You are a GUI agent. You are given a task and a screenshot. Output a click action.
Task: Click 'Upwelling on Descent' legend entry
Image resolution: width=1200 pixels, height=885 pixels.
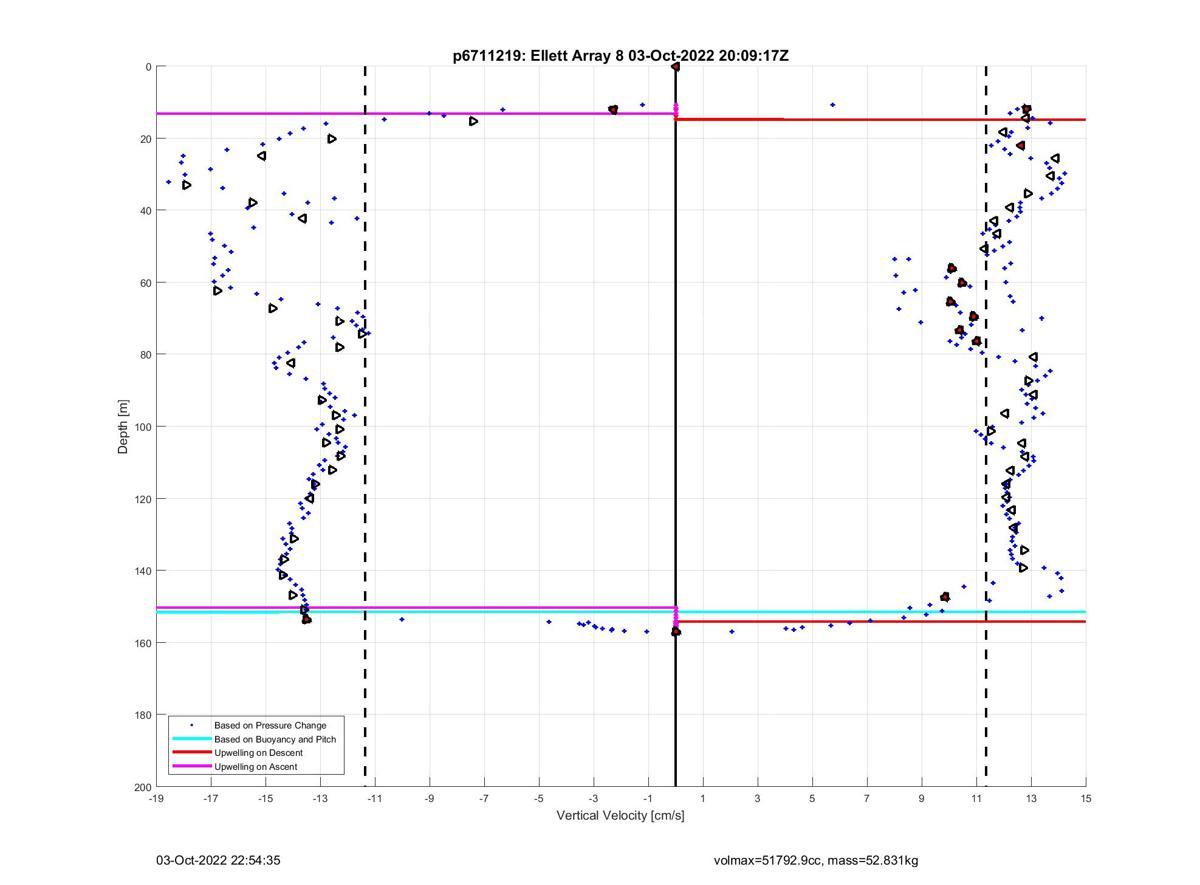coord(260,753)
